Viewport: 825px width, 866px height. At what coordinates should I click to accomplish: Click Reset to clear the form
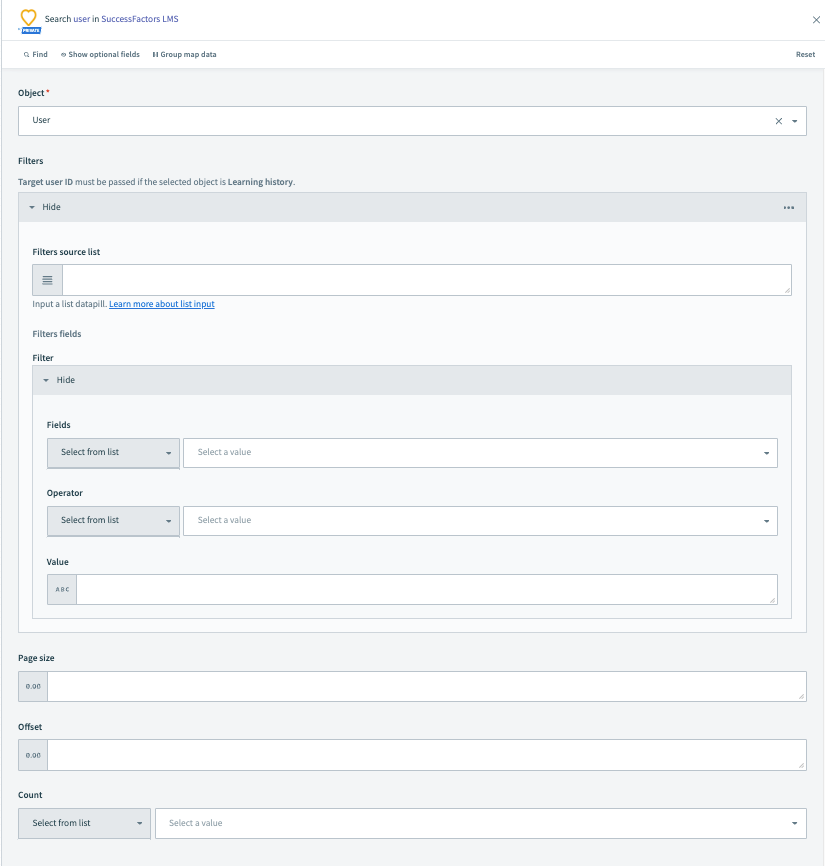click(x=805, y=54)
